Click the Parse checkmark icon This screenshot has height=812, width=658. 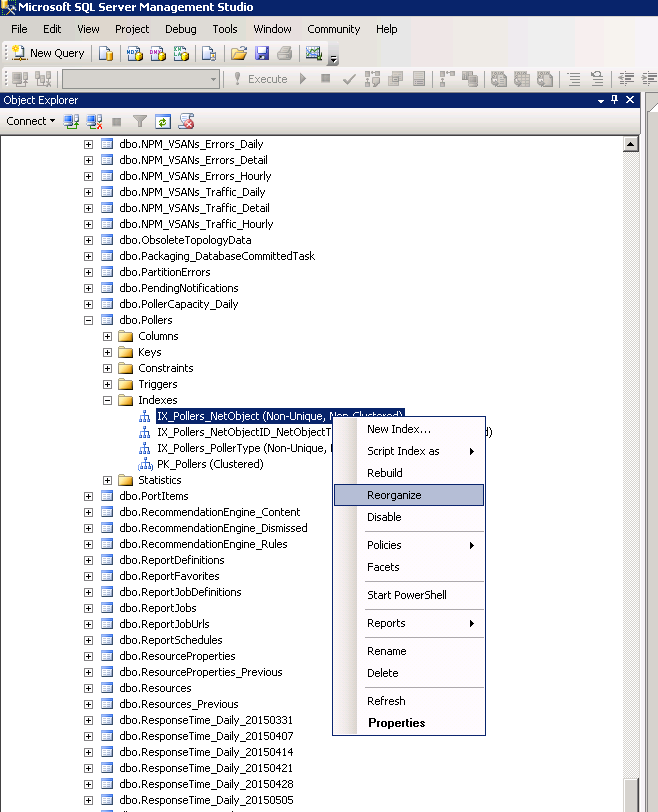349,79
